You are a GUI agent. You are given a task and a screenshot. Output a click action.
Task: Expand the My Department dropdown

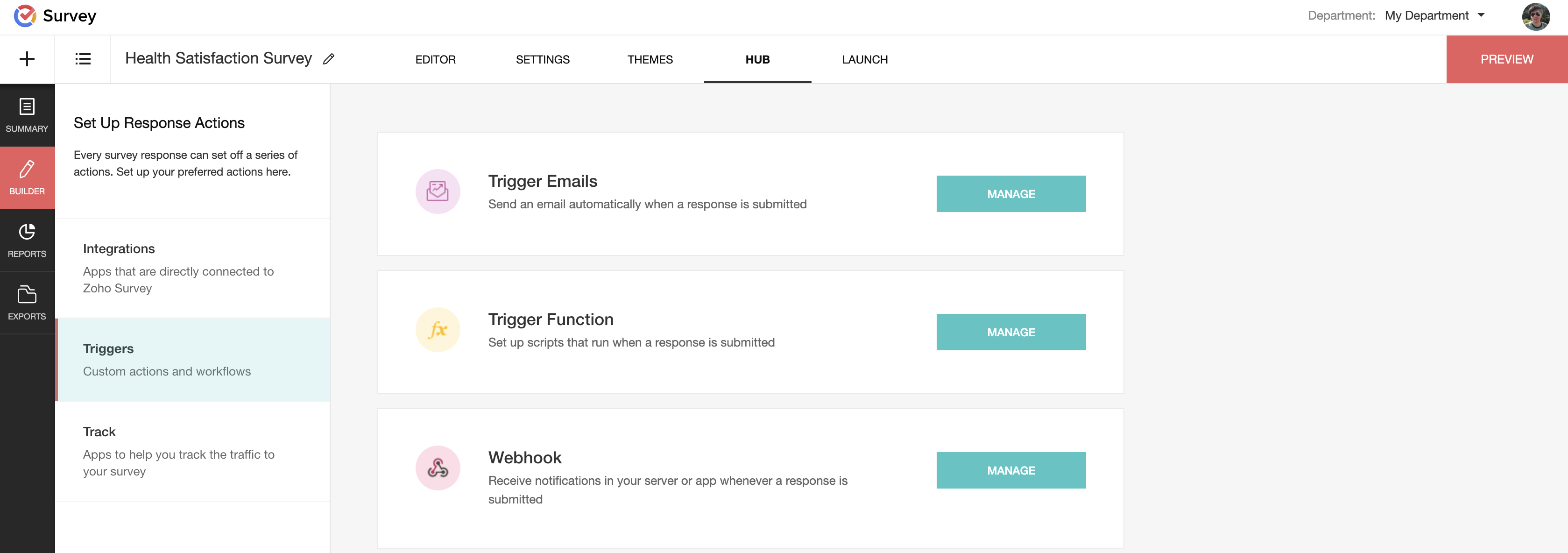click(1435, 16)
